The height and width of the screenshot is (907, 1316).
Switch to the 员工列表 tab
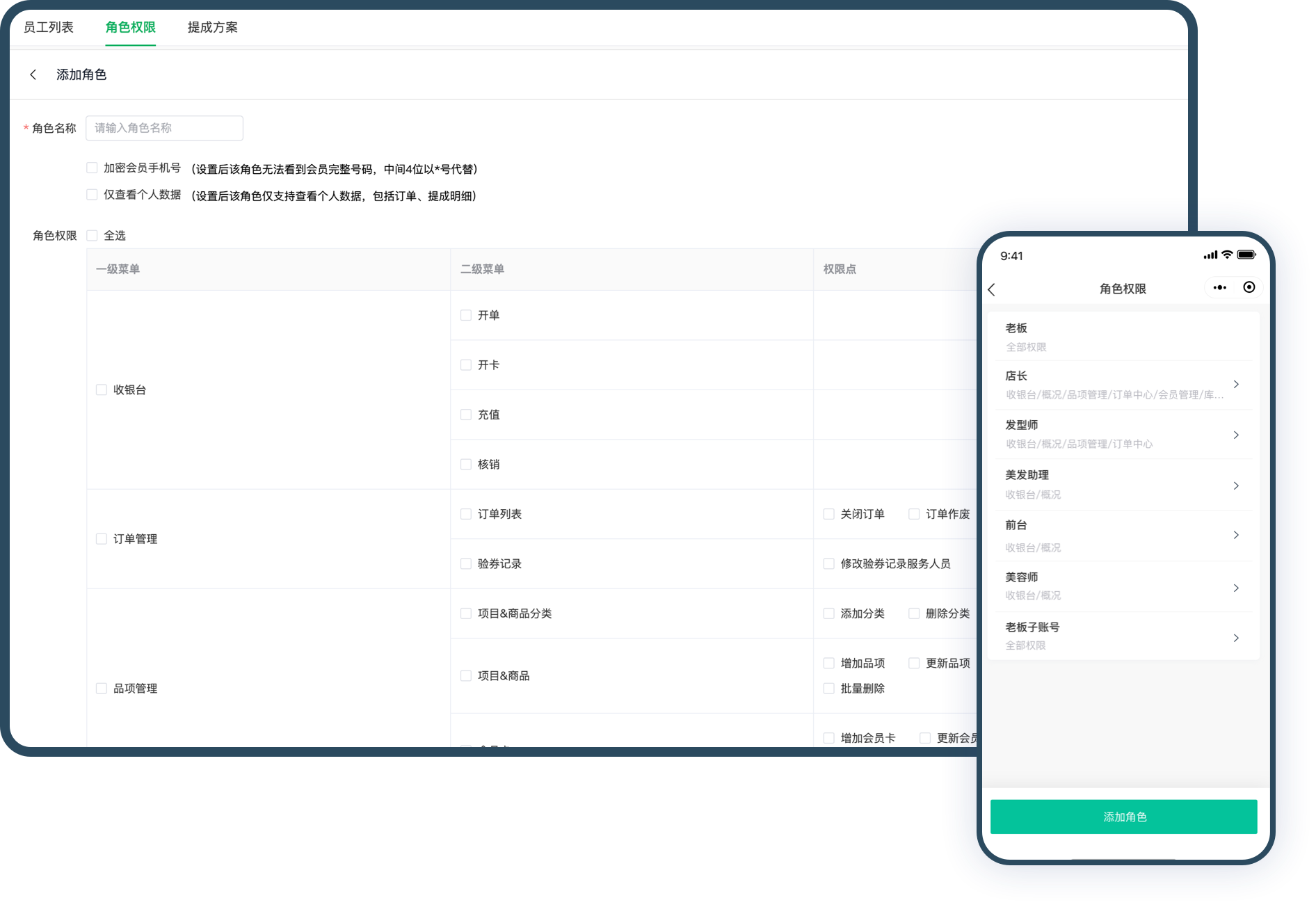(49, 27)
